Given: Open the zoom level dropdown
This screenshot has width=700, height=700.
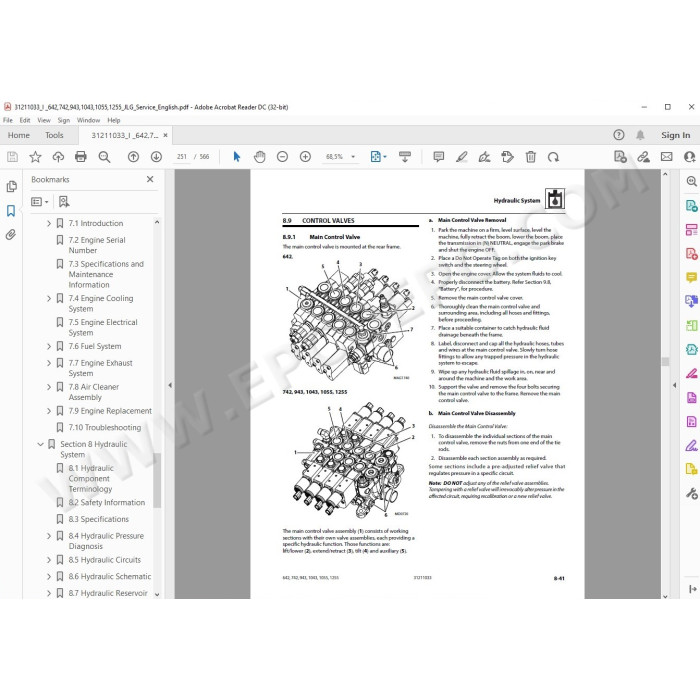Looking at the screenshot, I should [353, 157].
